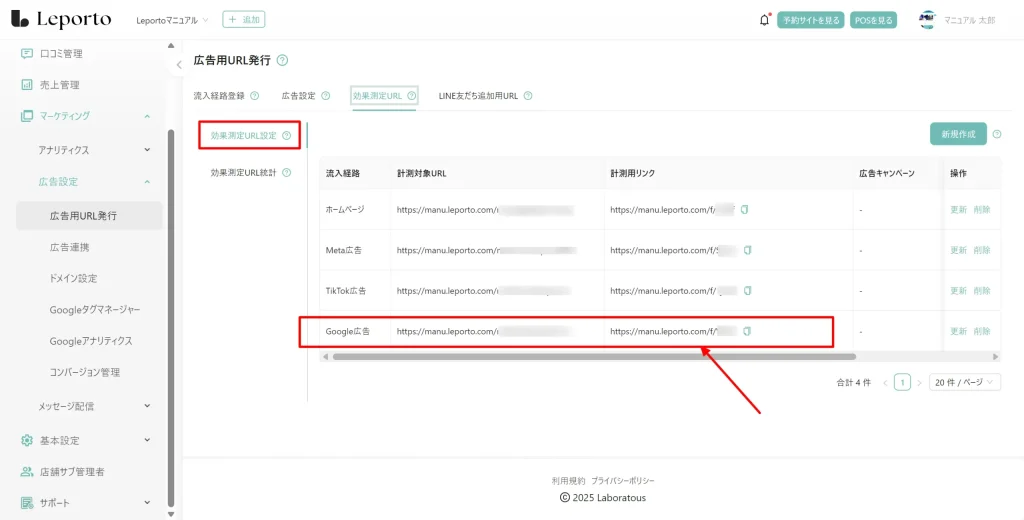This screenshot has height=520, width=1024.
Task: Click the user avatar icon
Action: (928, 20)
